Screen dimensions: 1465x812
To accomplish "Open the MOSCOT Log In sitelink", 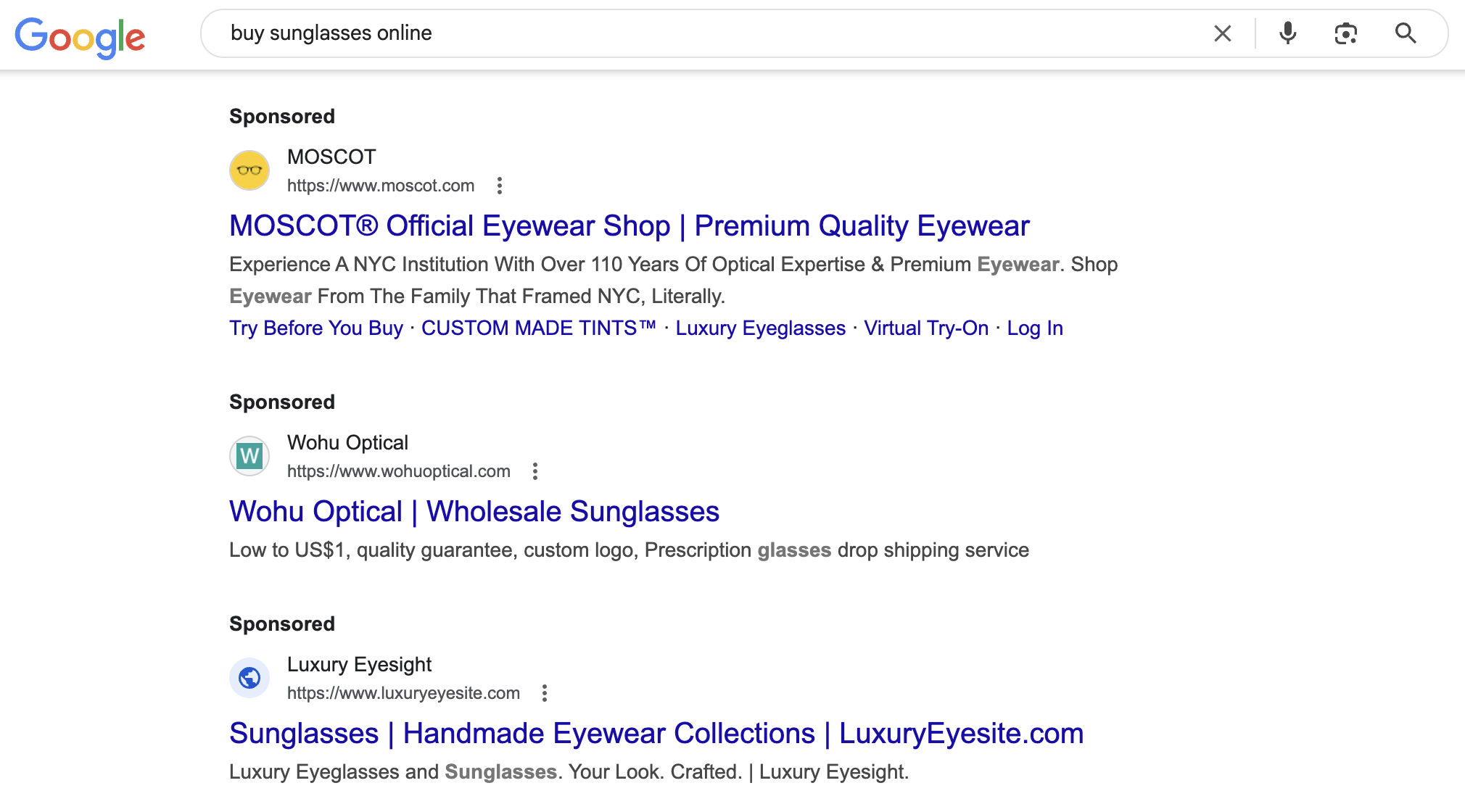I will coord(1035,328).
